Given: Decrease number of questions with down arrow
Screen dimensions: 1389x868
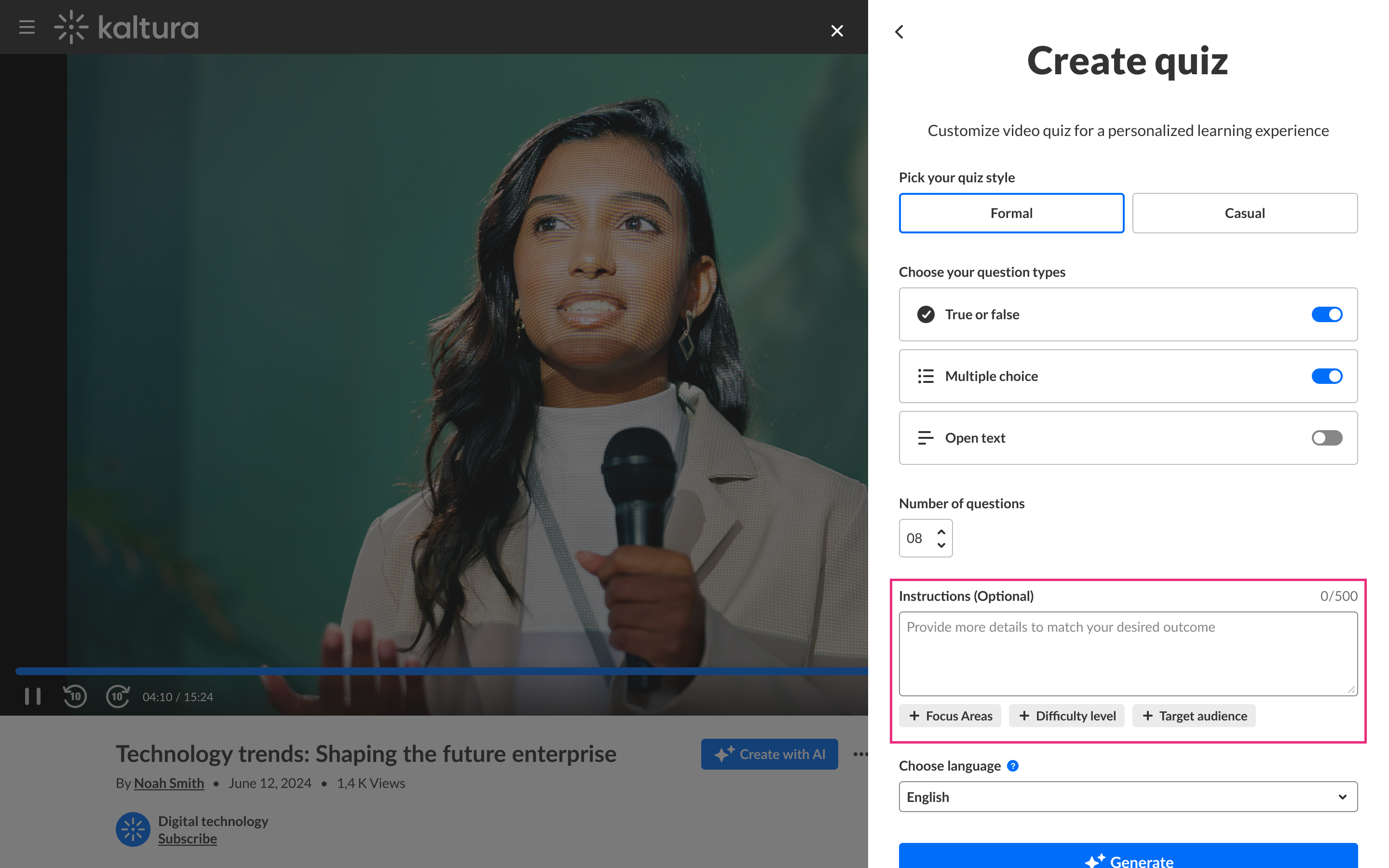Looking at the screenshot, I should [941, 545].
